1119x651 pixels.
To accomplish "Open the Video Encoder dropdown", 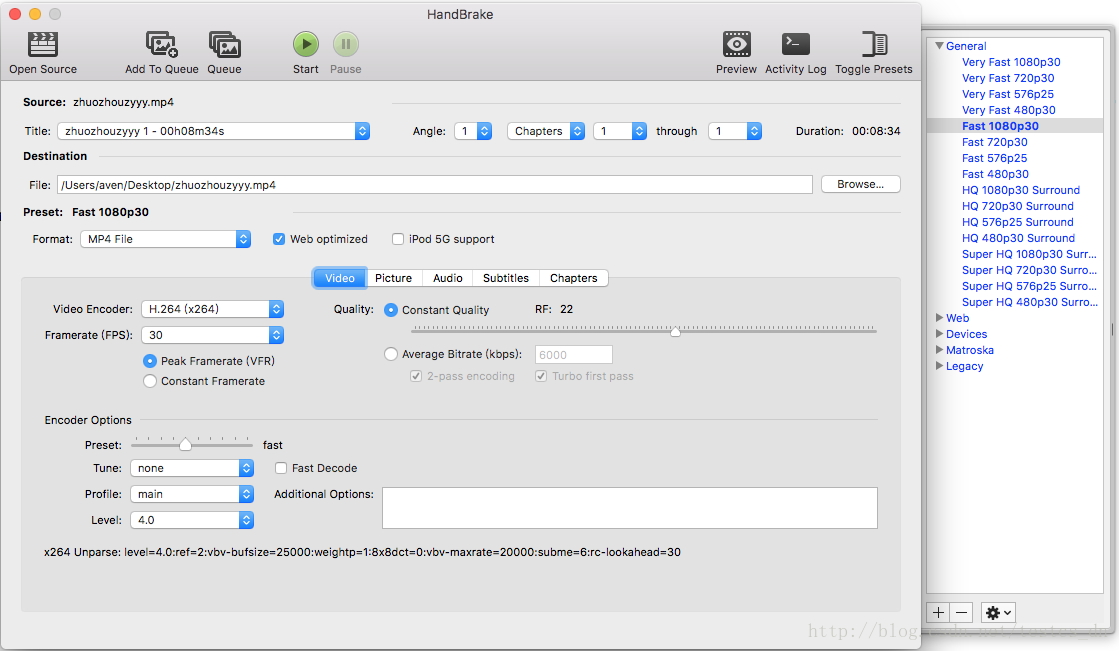I will tap(213, 309).
